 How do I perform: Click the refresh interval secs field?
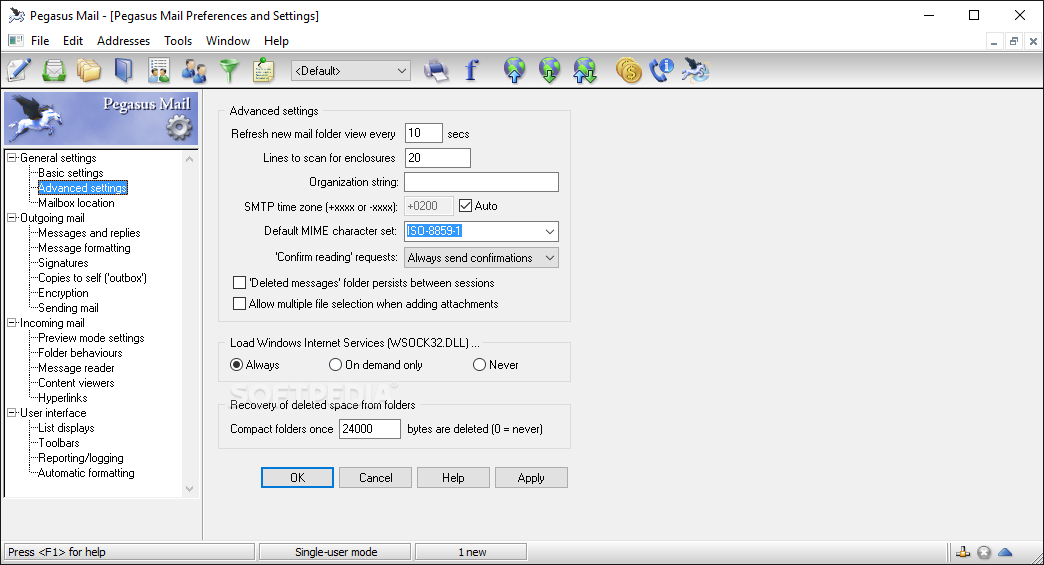[x=423, y=133]
